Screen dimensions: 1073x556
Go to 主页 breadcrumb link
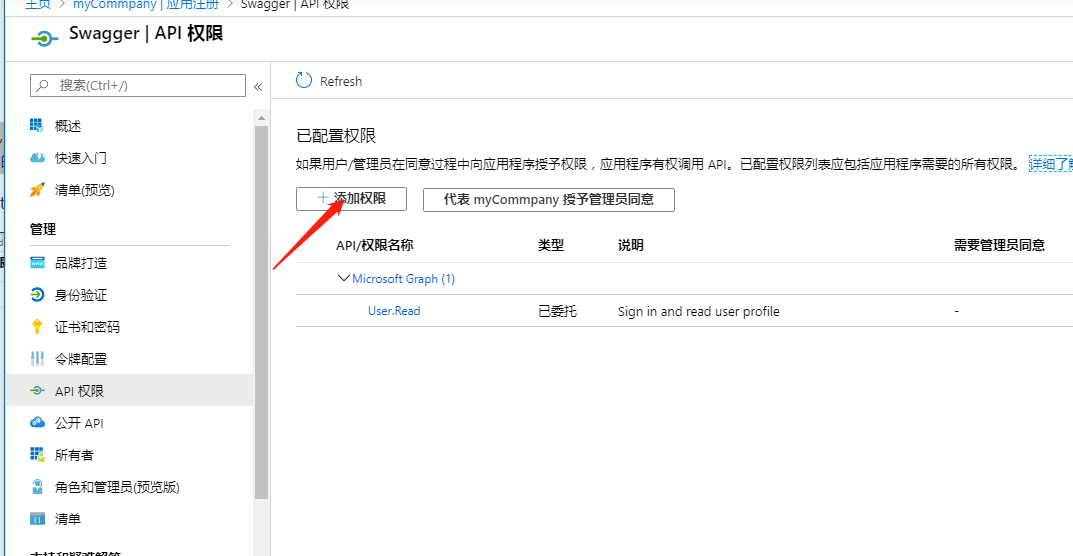pos(37,5)
